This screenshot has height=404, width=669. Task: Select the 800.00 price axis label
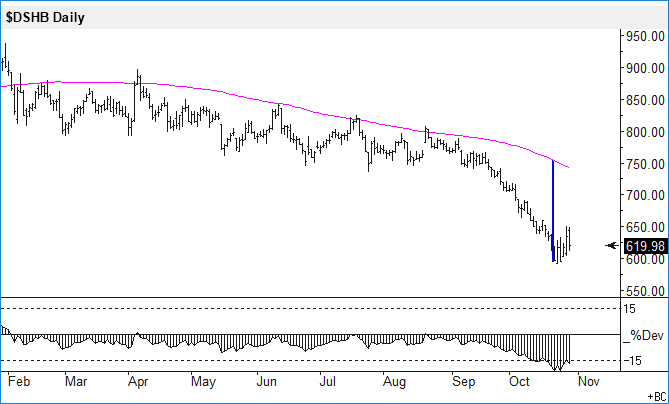tap(646, 132)
